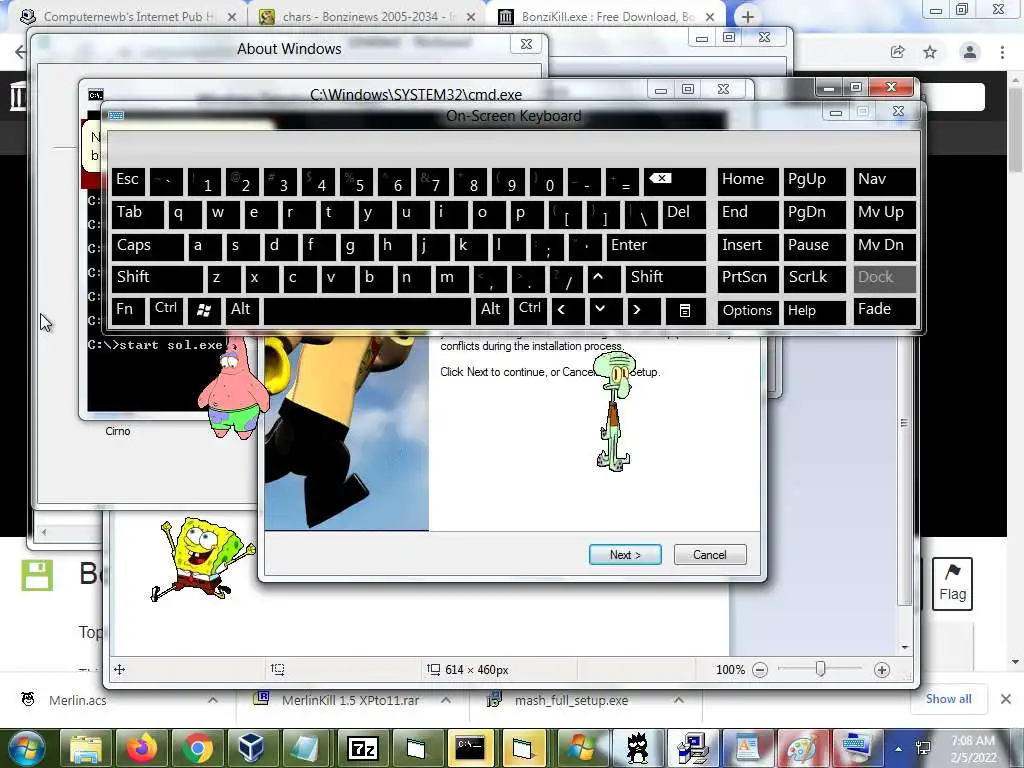Click the taskbar clock showing 7:08 AM
The image size is (1024, 768).
(x=974, y=749)
